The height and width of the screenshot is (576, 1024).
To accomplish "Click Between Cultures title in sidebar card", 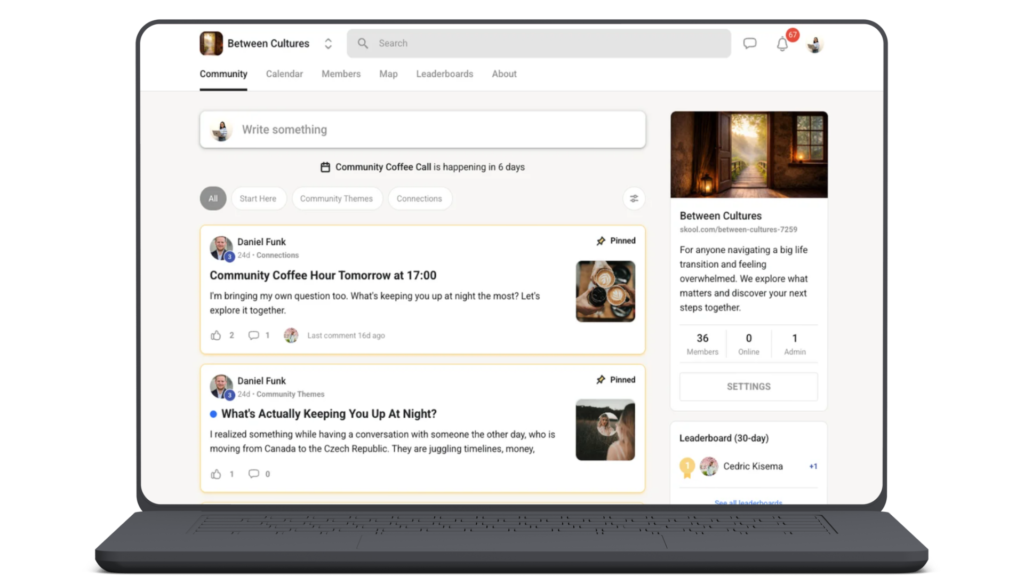I will (x=720, y=216).
